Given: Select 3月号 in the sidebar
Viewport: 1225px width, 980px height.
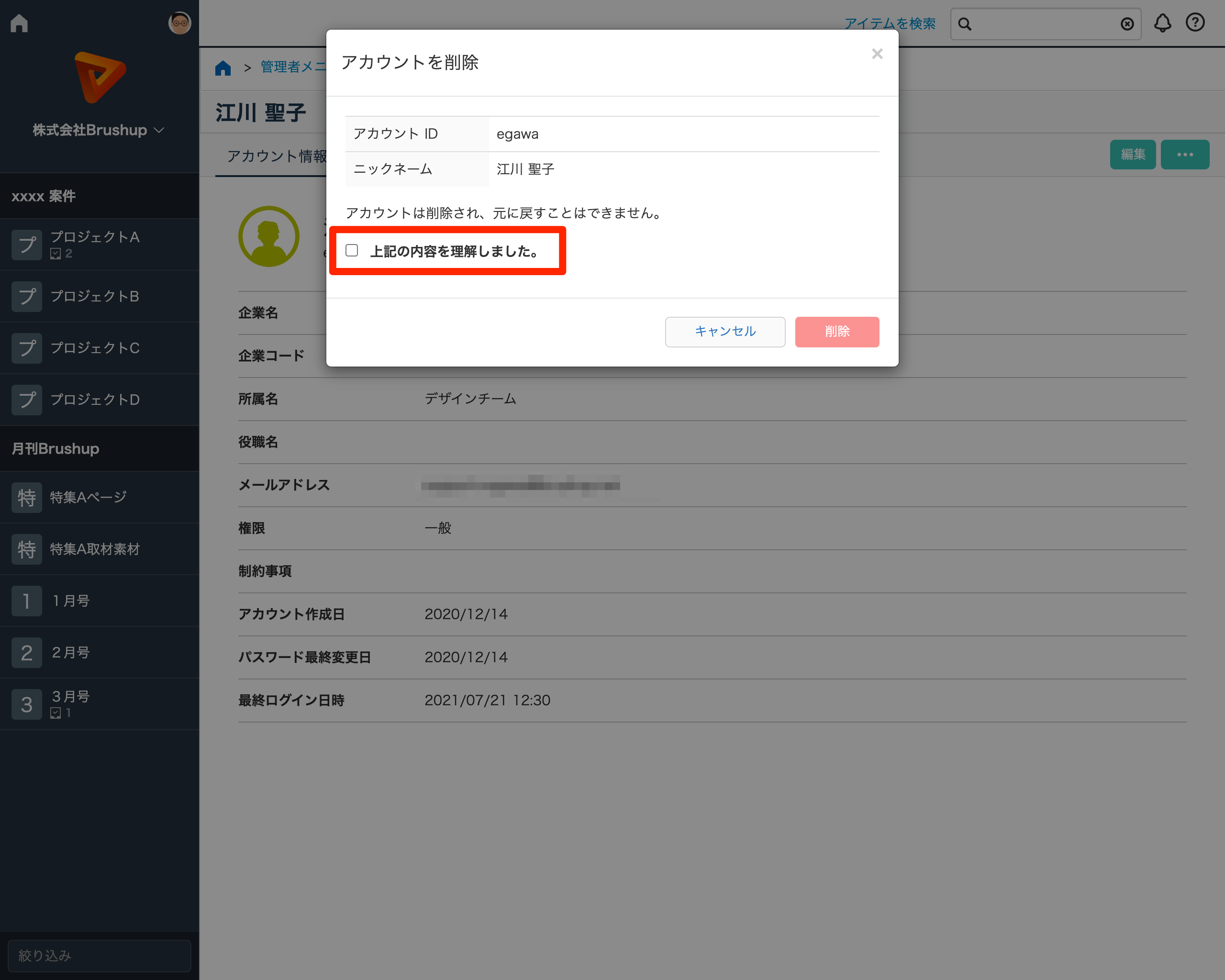Looking at the screenshot, I should (x=71, y=697).
